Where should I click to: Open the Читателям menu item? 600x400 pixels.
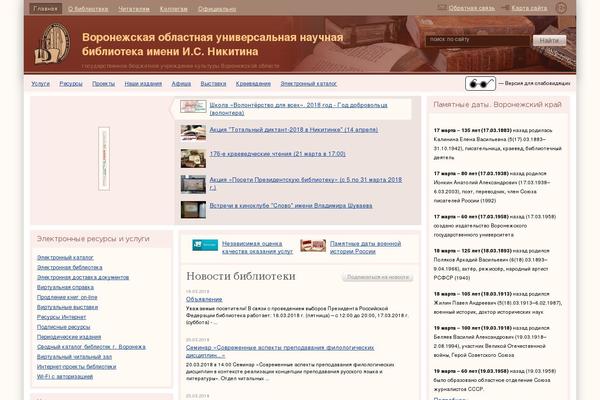point(134,9)
